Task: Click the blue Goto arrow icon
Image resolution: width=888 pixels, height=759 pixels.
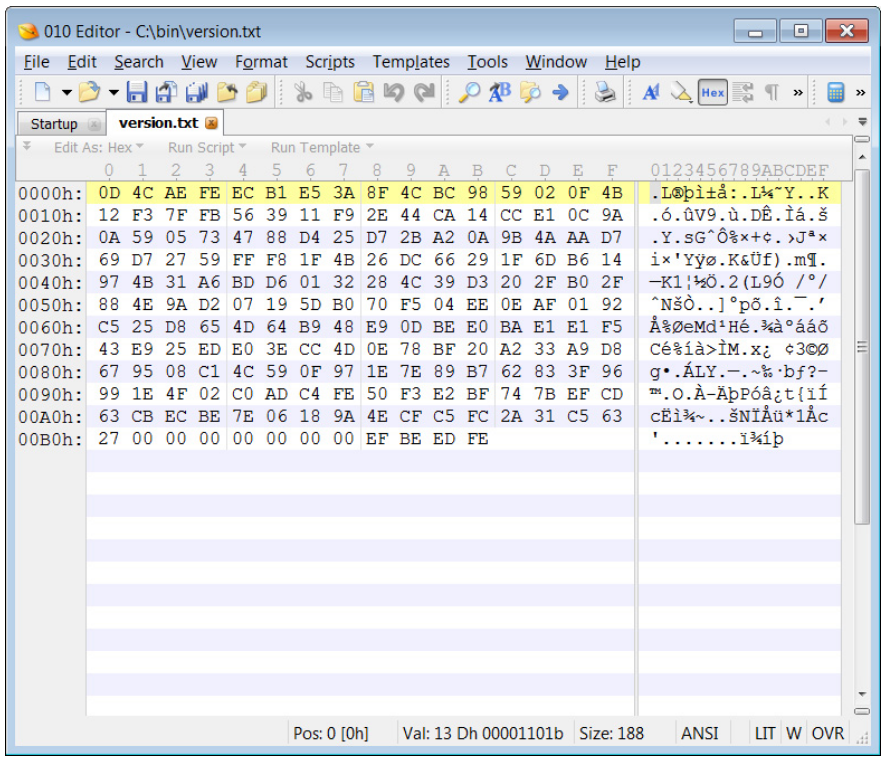Action: [x=560, y=92]
